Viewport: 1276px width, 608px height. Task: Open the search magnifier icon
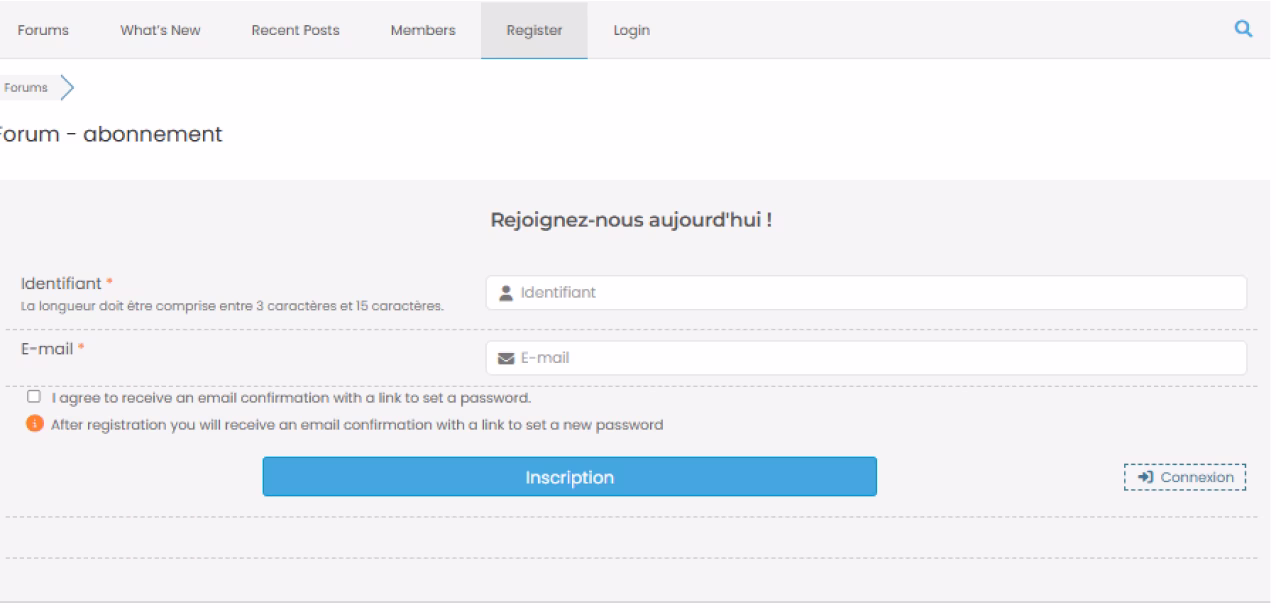pyautogui.click(x=1244, y=30)
